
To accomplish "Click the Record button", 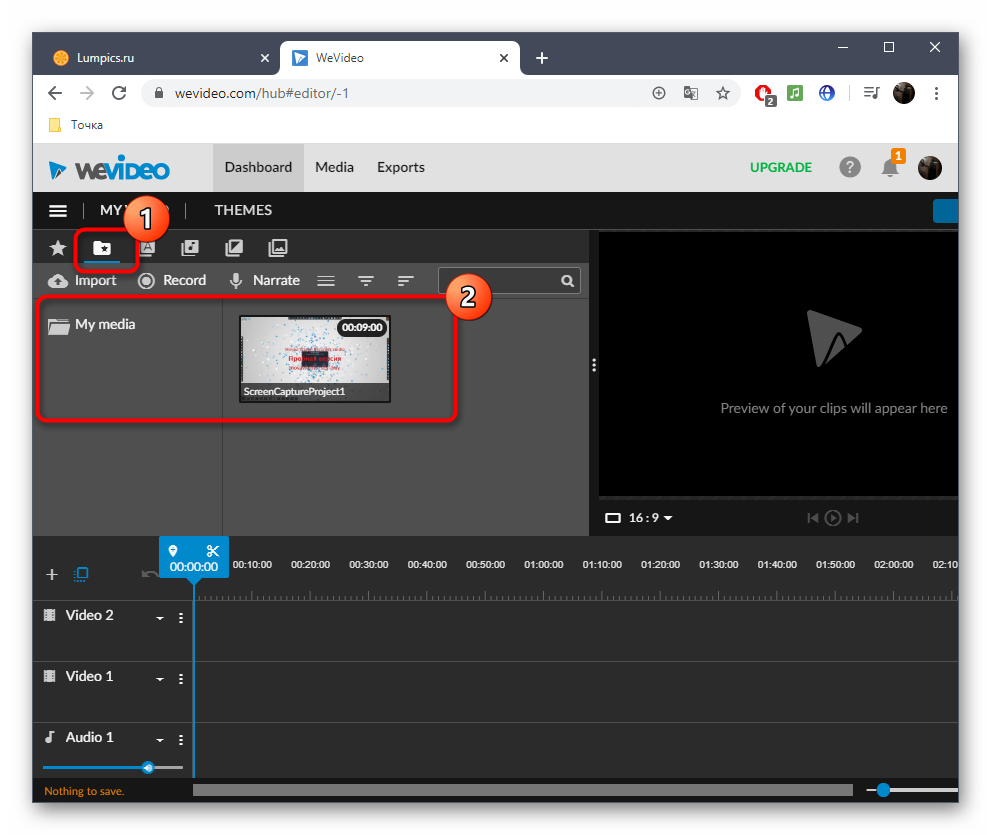I will click(x=172, y=281).
